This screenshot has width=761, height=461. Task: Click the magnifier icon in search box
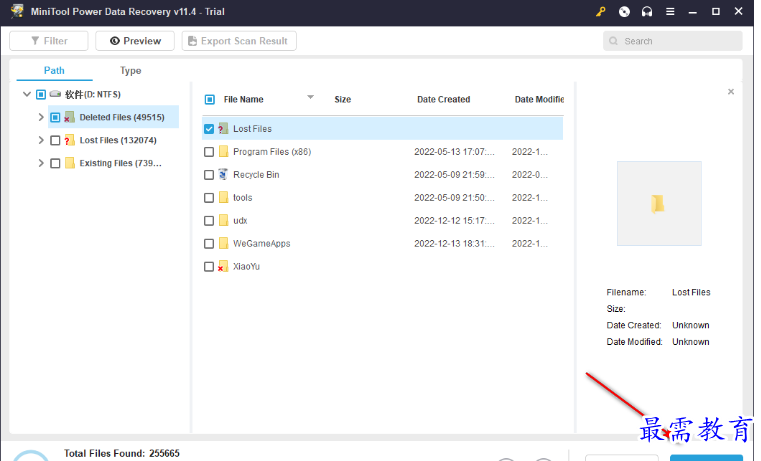point(613,41)
